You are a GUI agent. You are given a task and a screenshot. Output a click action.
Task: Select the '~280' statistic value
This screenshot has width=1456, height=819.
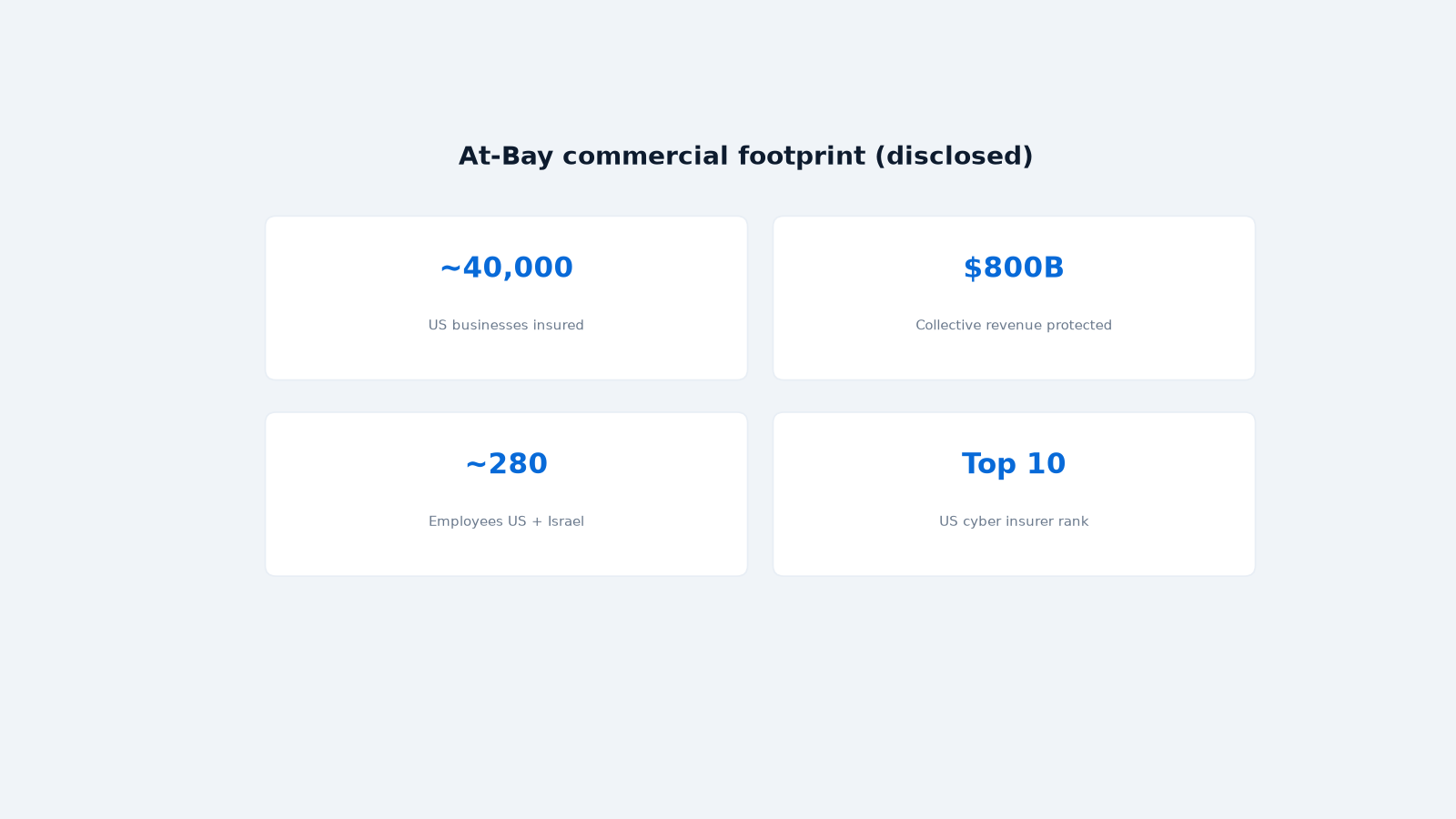[506, 464]
